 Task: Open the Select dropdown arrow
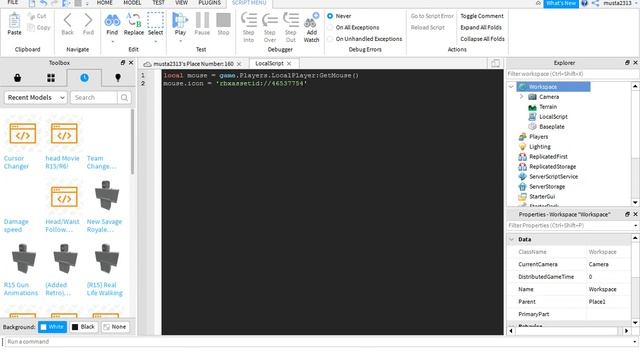click(x=156, y=41)
